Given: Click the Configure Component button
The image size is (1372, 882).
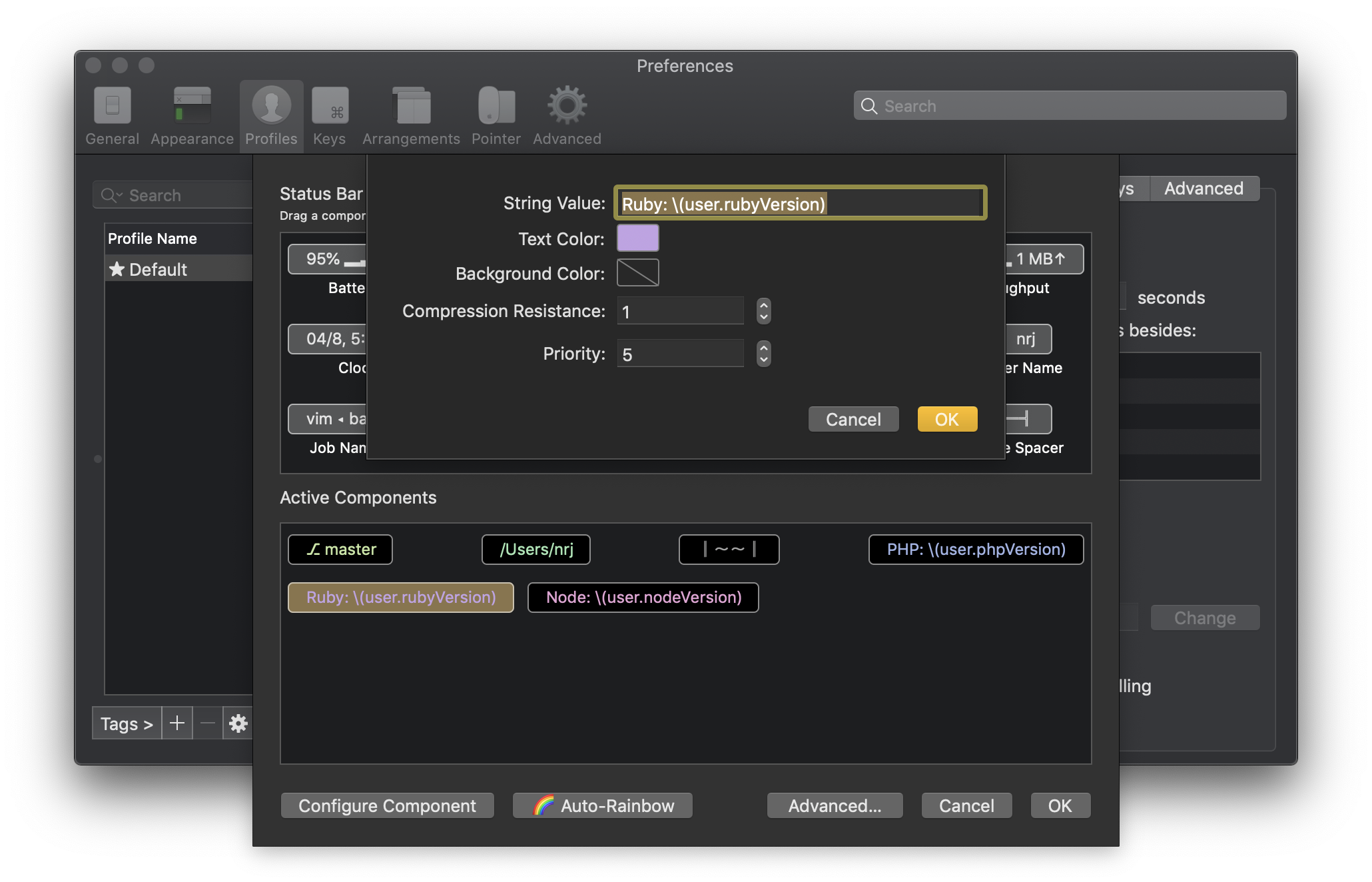Looking at the screenshot, I should [386, 805].
